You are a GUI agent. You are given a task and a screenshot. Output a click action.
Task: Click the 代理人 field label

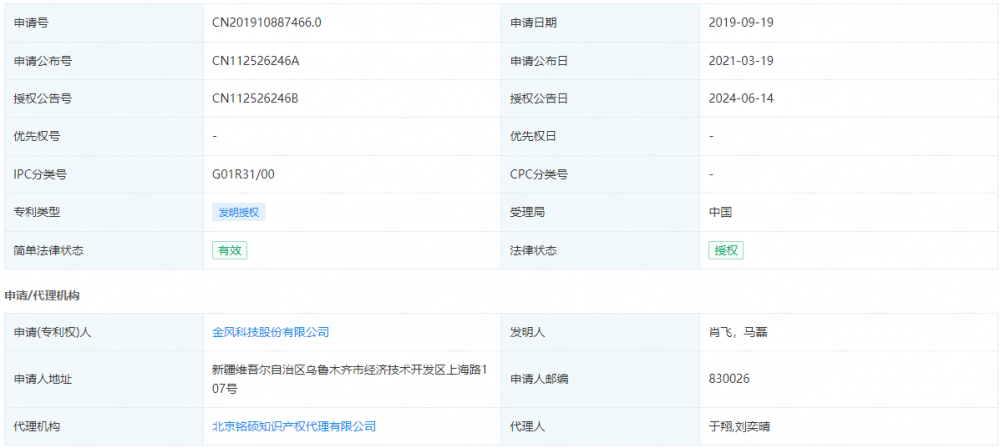pyautogui.click(x=527, y=426)
